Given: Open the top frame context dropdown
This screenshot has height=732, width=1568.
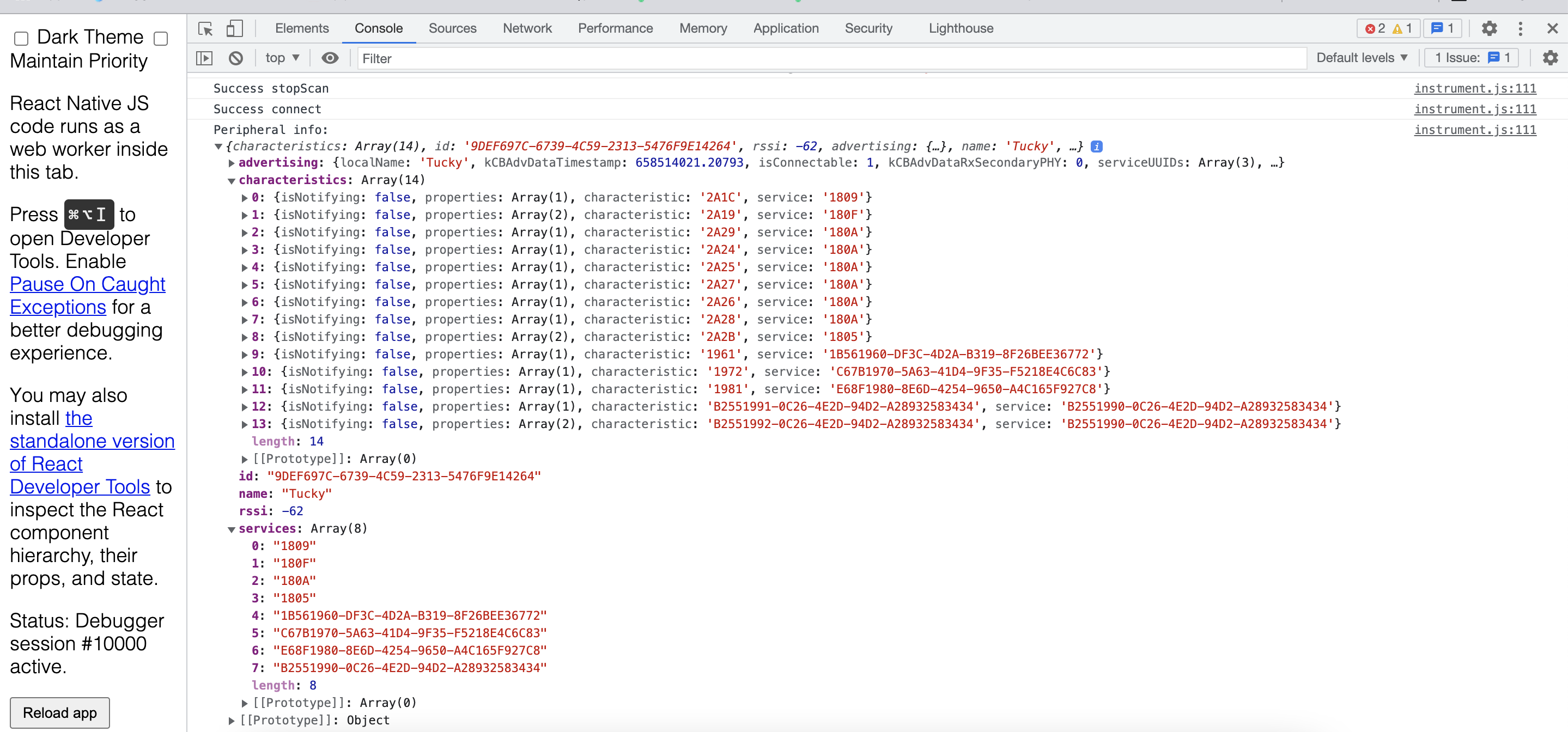Looking at the screenshot, I should point(281,58).
